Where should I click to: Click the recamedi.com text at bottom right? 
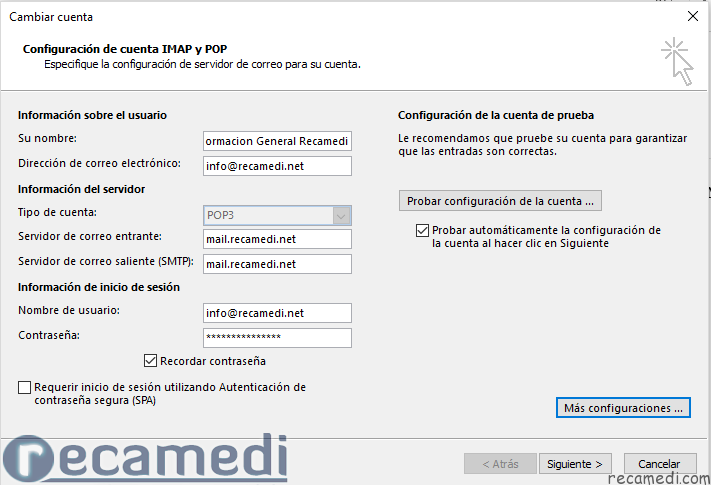point(659,478)
